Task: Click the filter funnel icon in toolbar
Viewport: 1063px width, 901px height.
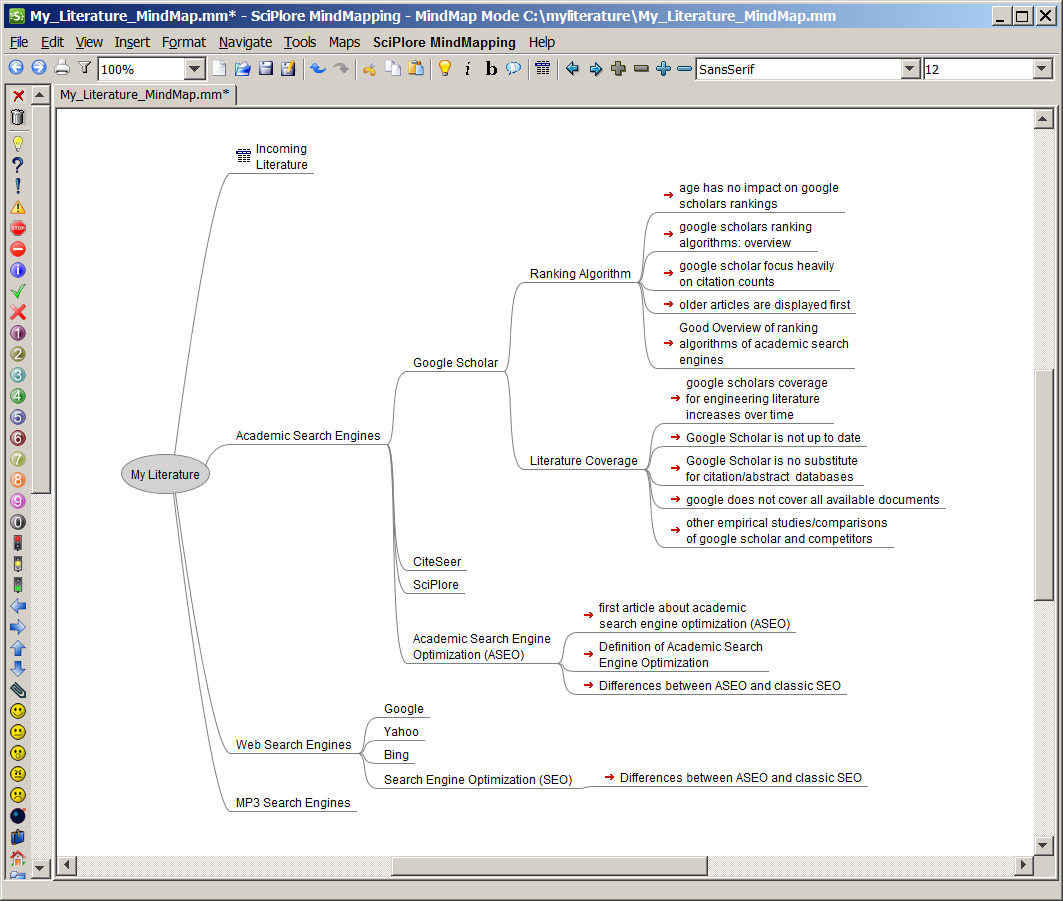Action: click(85, 69)
